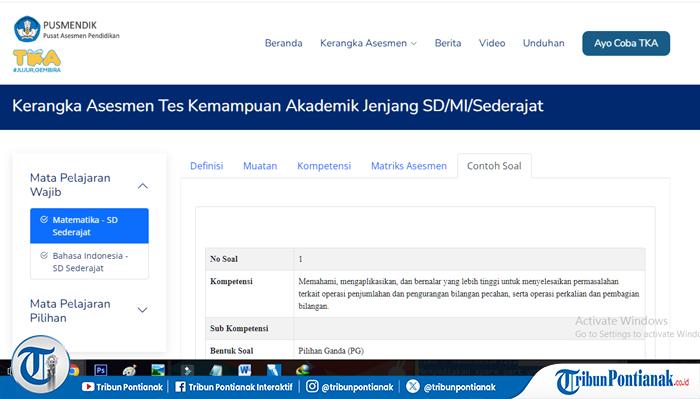Click the Kompetensi description paragraph
This screenshot has width=700, height=399.
pyautogui.click(x=469, y=294)
